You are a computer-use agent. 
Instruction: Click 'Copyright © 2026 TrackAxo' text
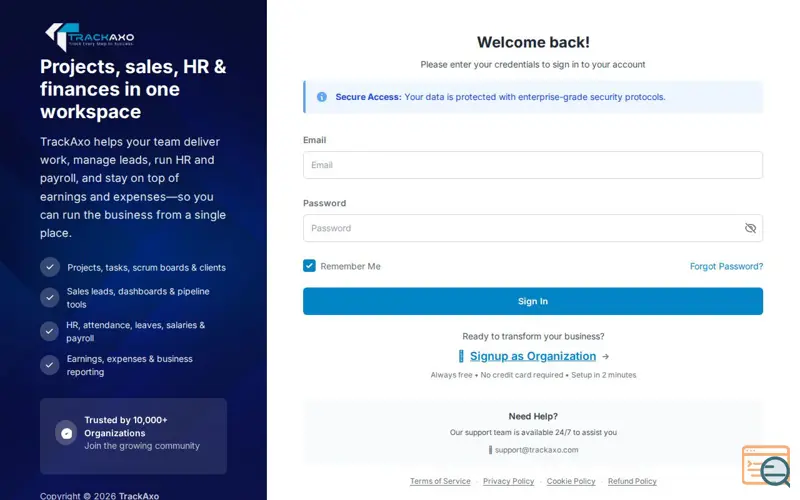pos(99,495)
